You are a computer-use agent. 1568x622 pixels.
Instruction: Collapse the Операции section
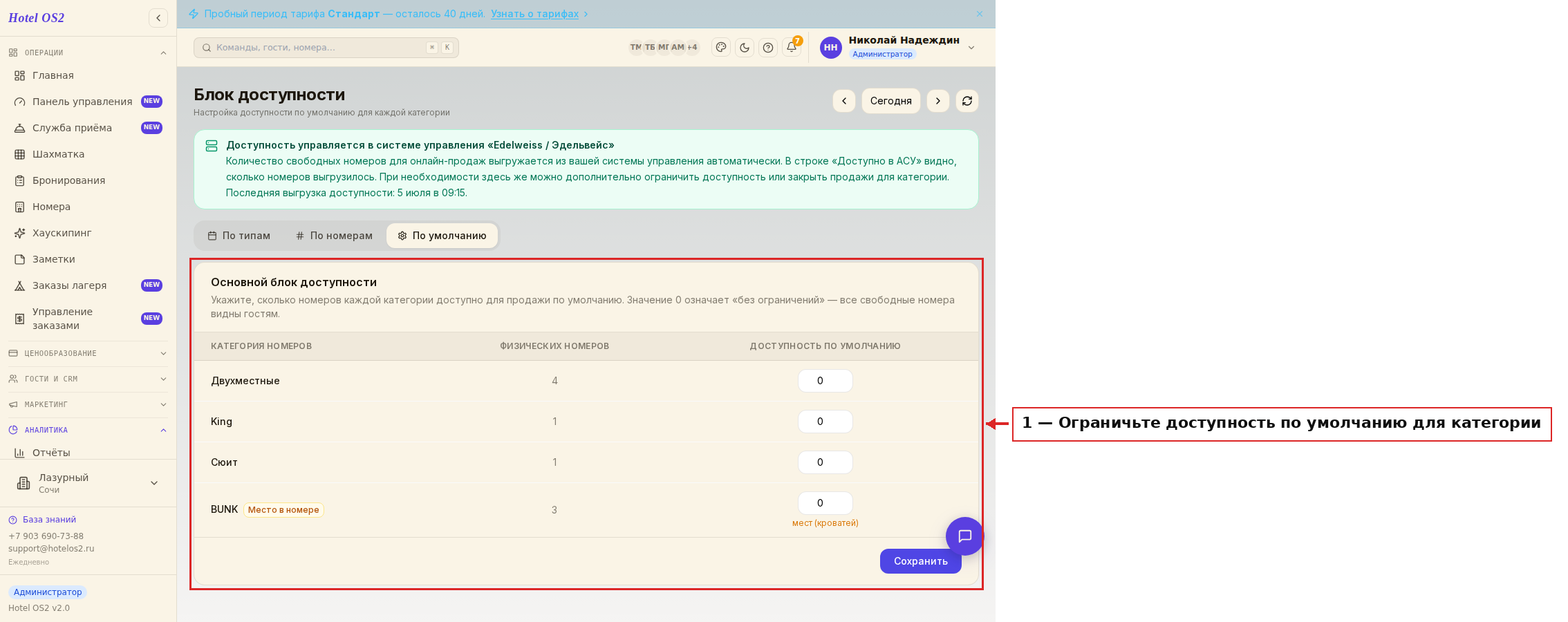click(x=88, y=53)
